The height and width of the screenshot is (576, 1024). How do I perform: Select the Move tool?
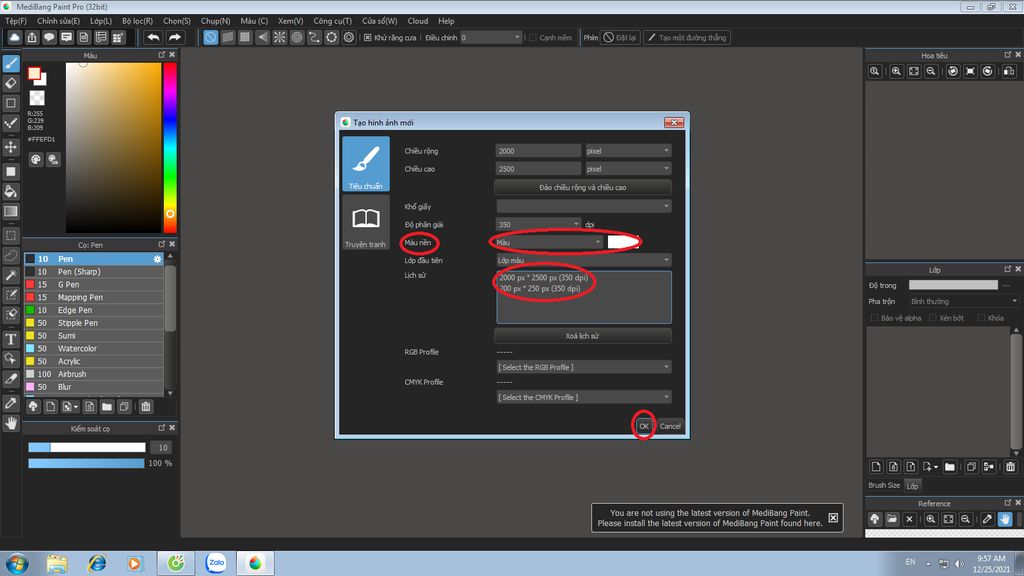tap(11, 147)
